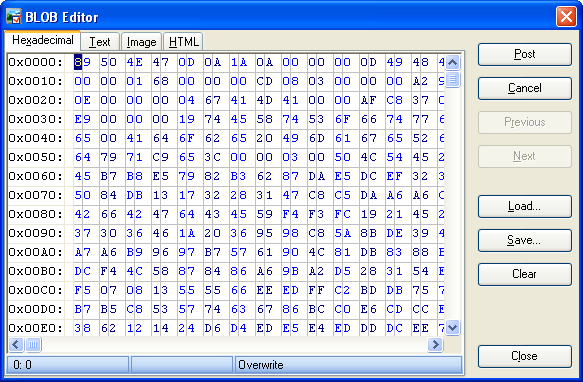Image resolution: width=583 pixels, height=382 pixels.
Task: Select byte 53 in row 0x00D0
Action: tap(160, 309)
